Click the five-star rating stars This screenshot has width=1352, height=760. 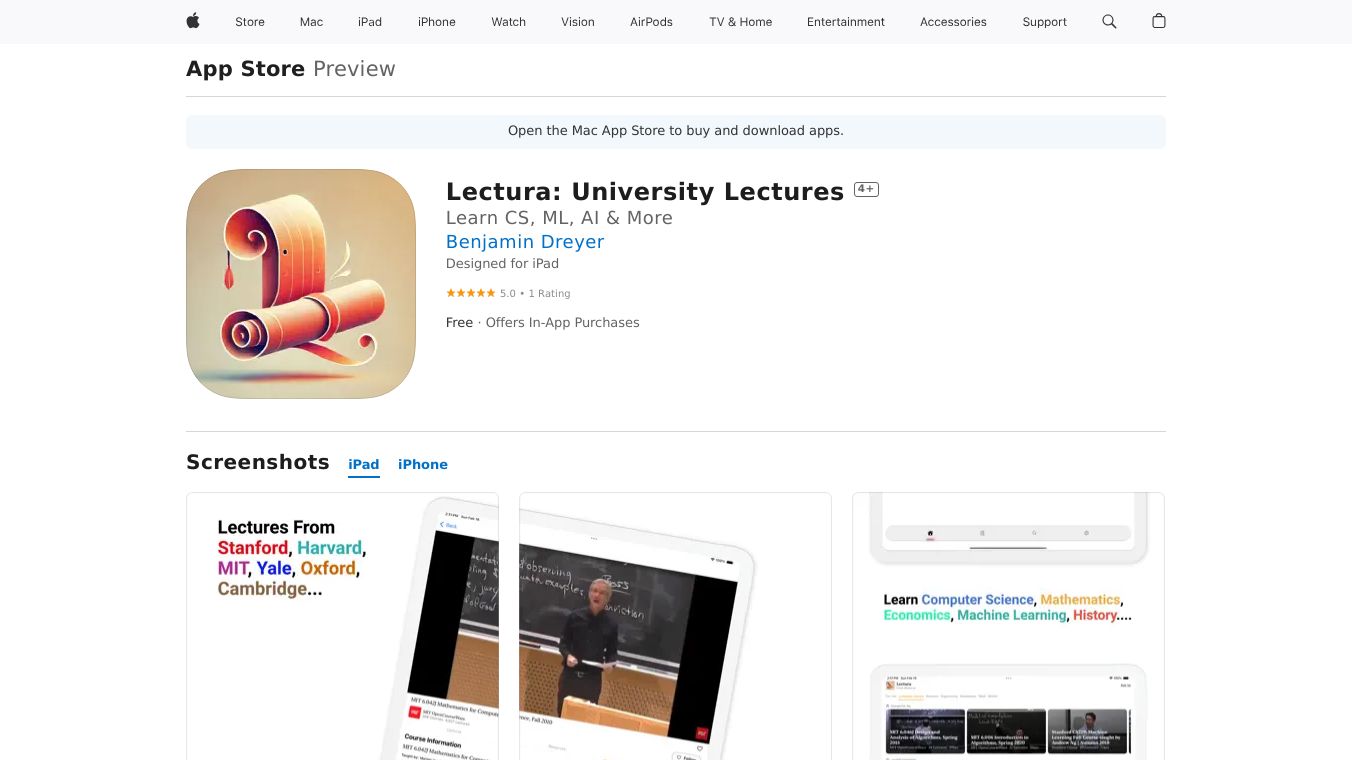470,293
